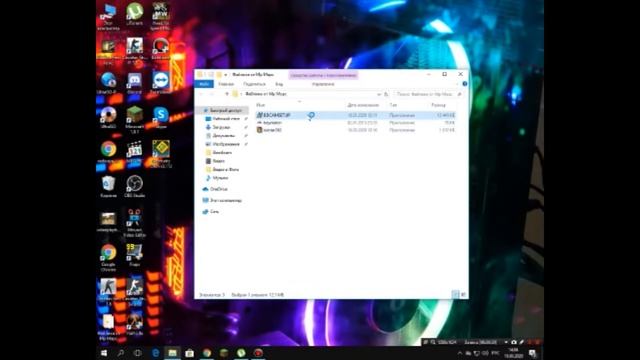This screenshot has width=640, height=360.
Task: Select the second file in the list
Action: point(356,122)
